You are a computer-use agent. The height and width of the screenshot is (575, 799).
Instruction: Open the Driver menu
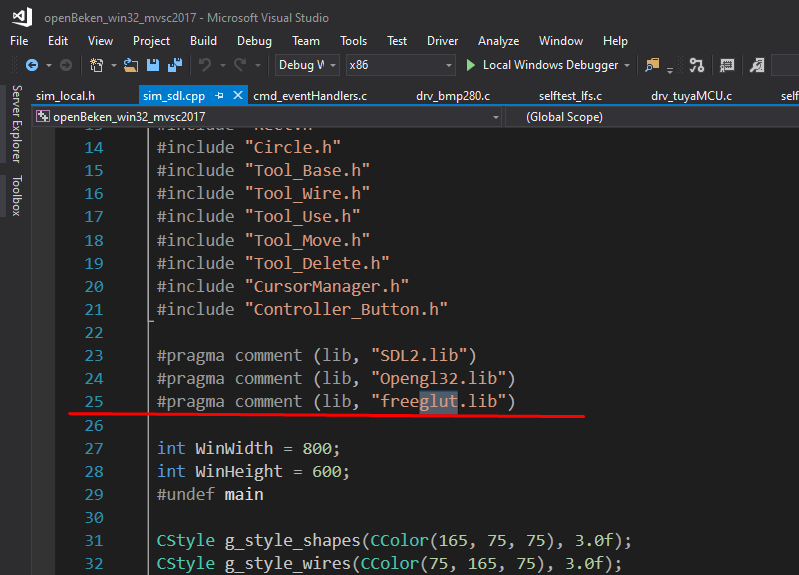[x=442, y=41]
